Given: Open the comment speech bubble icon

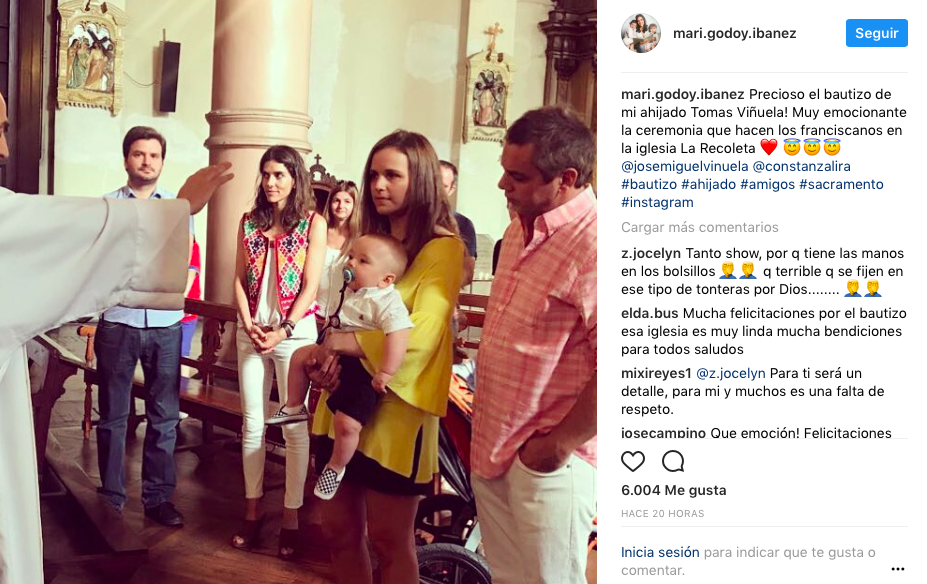Looking at the screenshot, I should [673, 461].
